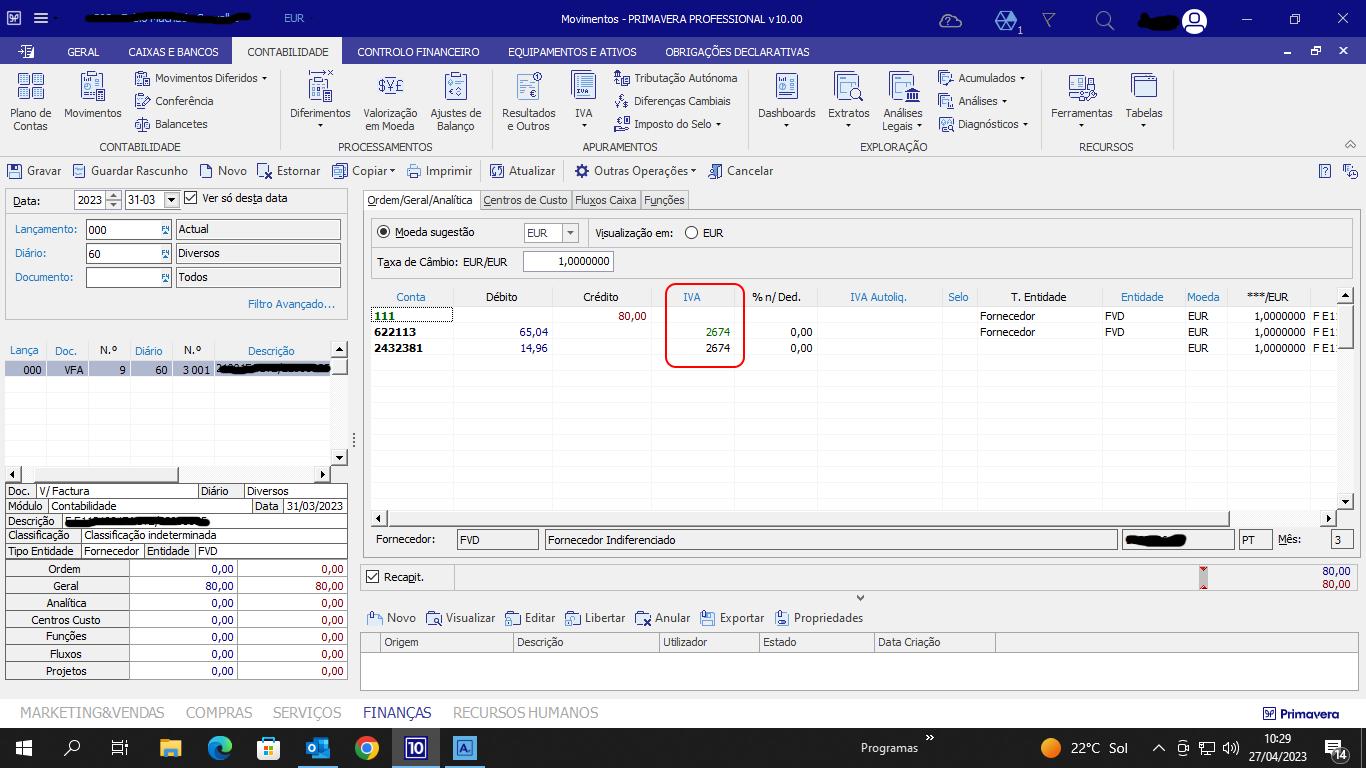Open the Extratos report icon
This screenshot has width=1366, height=768.
click(x=848, y=88)
